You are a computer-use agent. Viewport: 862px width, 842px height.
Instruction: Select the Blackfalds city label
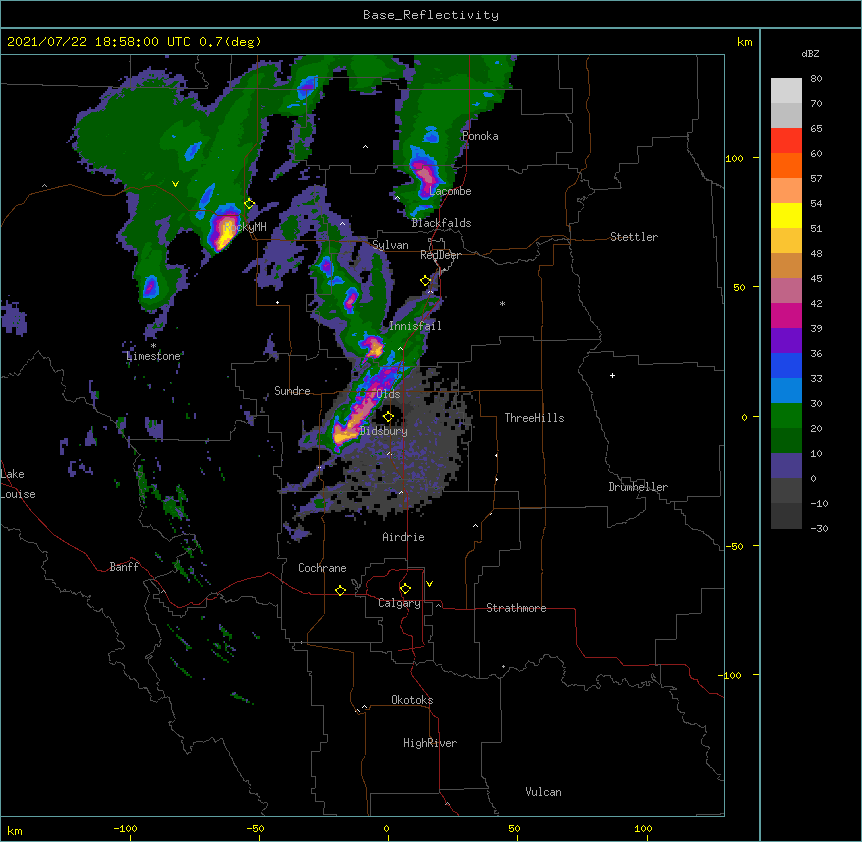[x=441, y=223]
